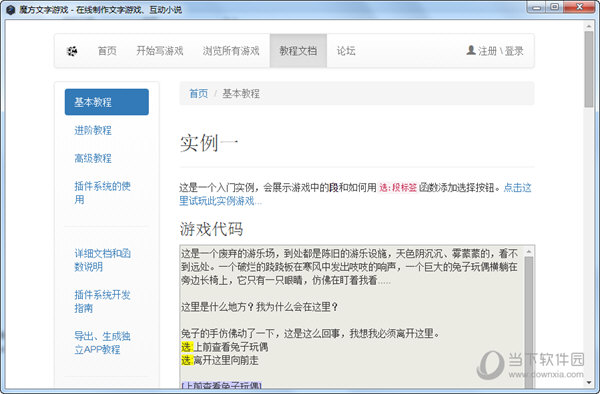Screen dimensions: 600x394
Task: Click the 实例一 heading
Action: click(x=209, y=143)
